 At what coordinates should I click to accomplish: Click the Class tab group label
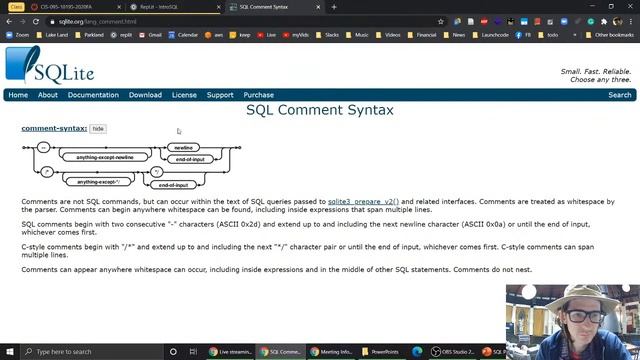point(16,7)
